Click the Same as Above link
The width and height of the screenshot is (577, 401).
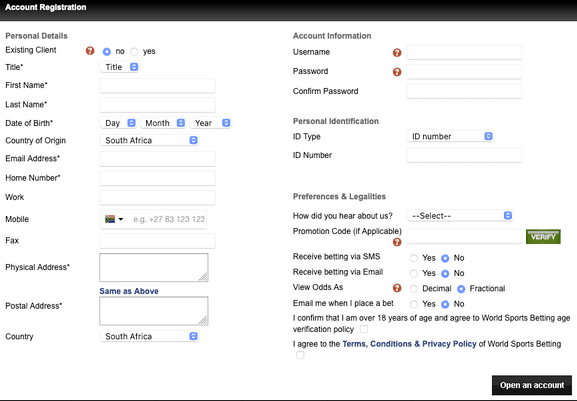129,291
